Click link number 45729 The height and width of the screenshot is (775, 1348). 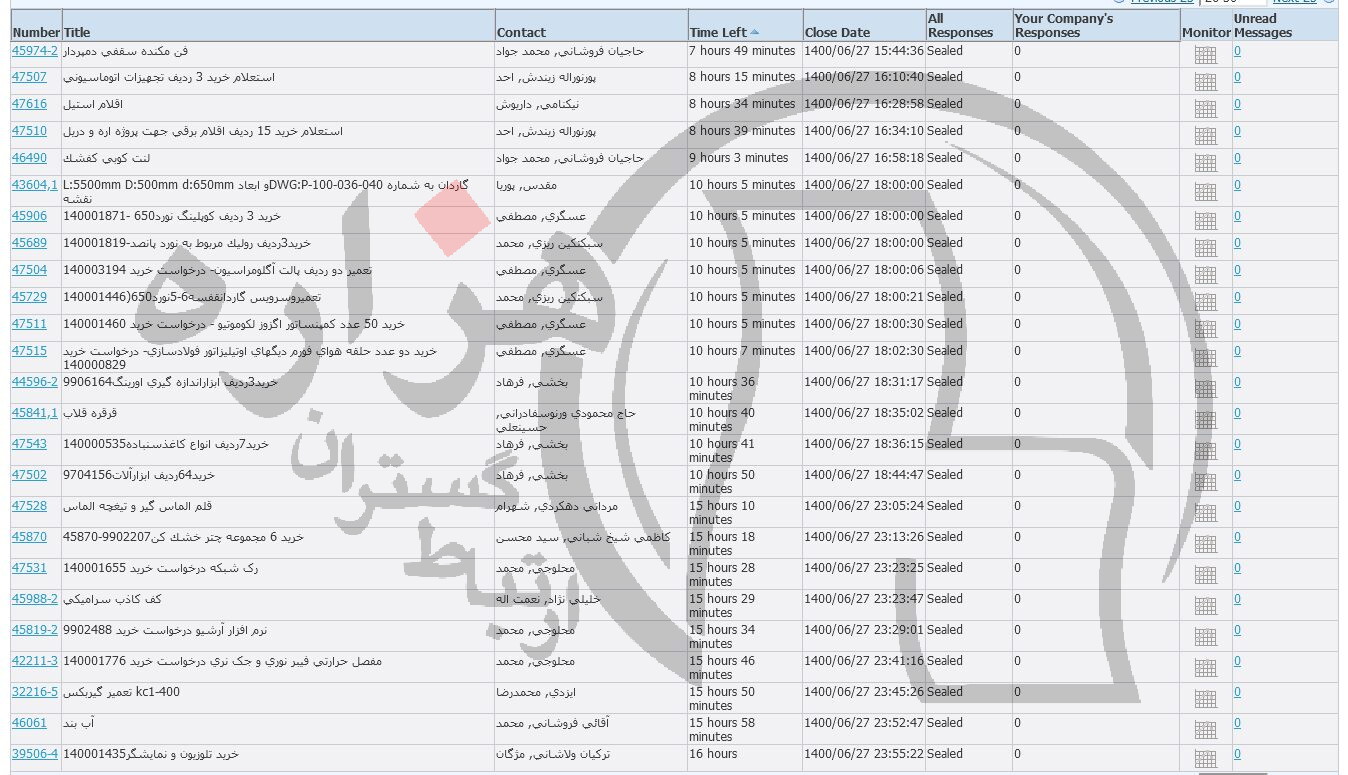click(29, 297)
